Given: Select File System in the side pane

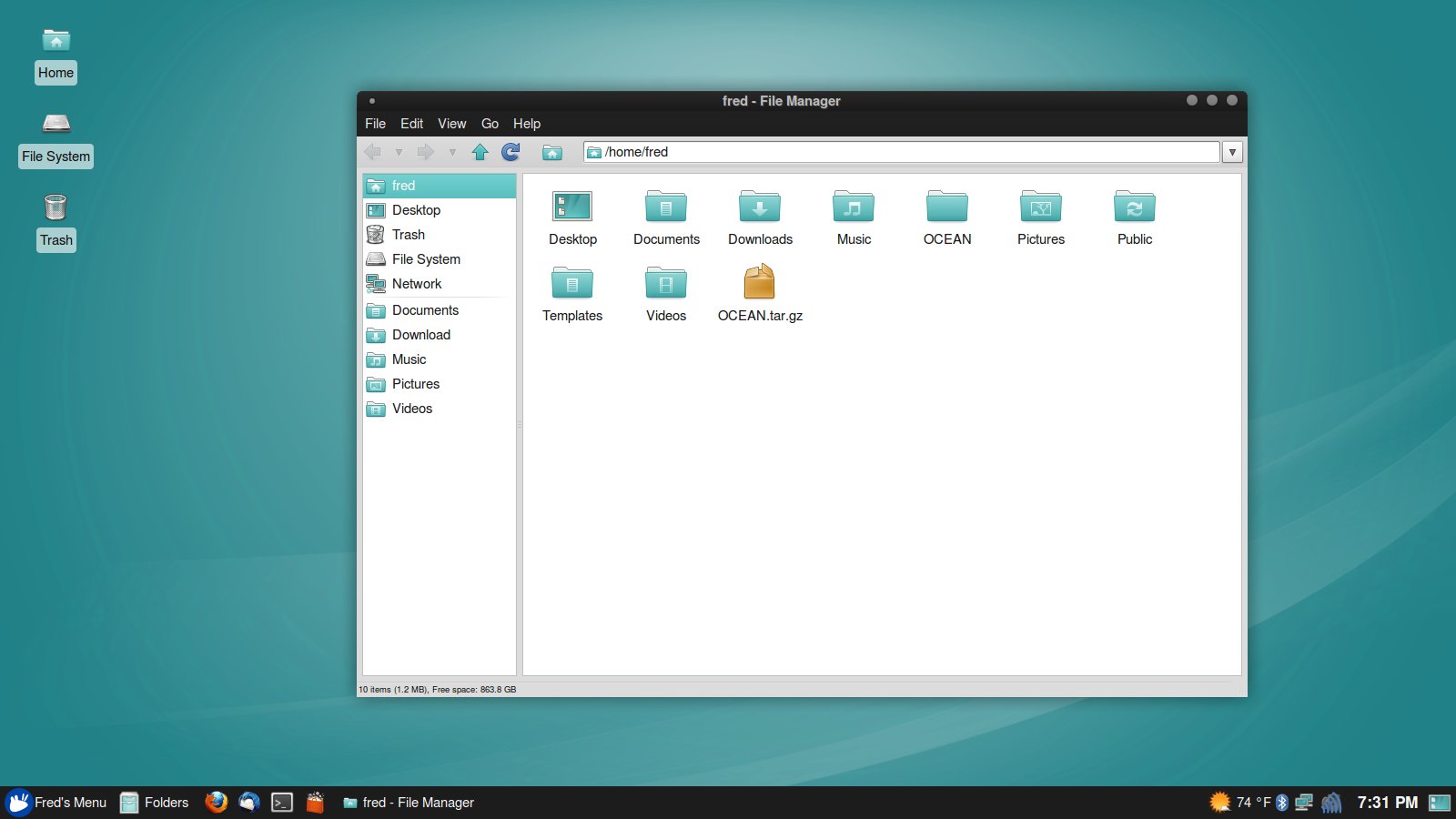Looking at the screenshot, I should pyautogui.click(x=440, y=259).
